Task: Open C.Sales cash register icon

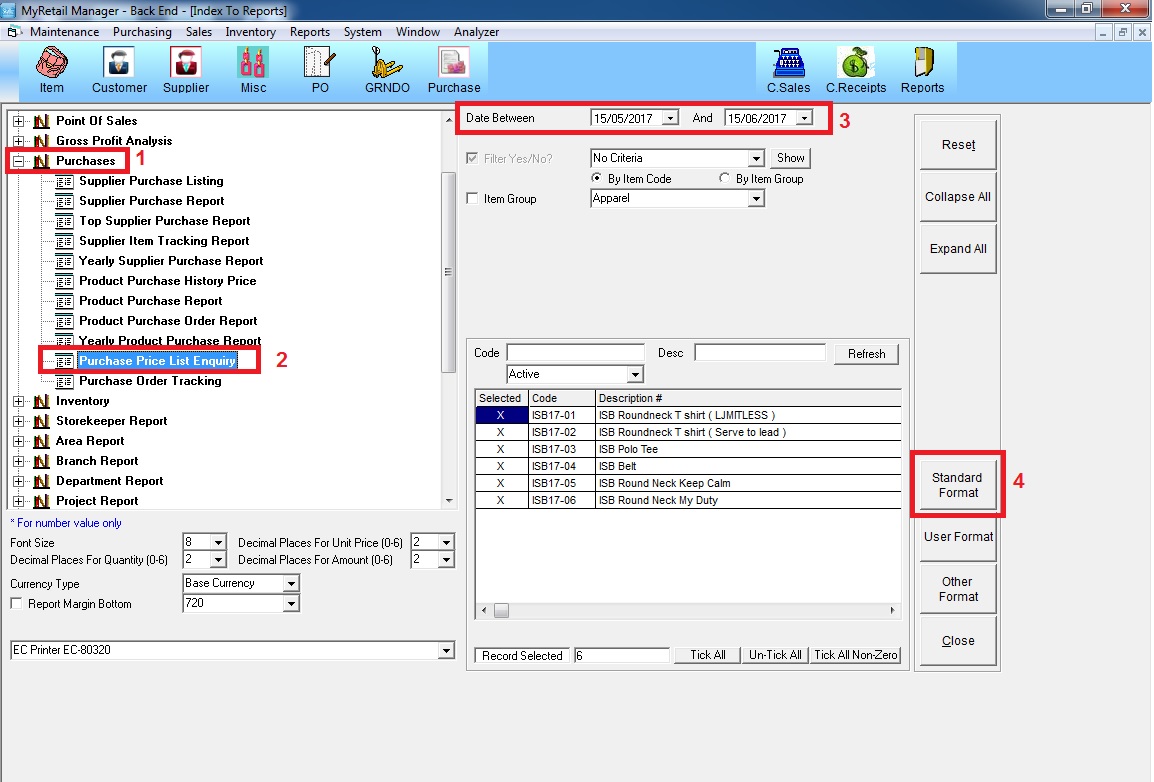Action: (x=788, y=68)
